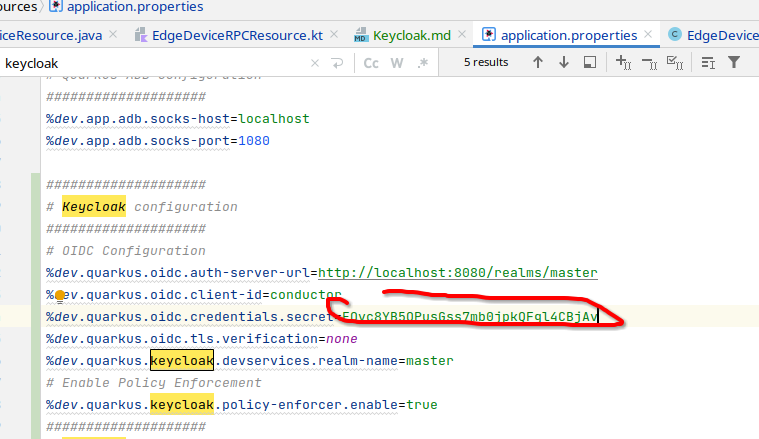The image size is (759, 439).
Task: Open localhost:8080 realms master URL
Action: [x=457, y=272]
